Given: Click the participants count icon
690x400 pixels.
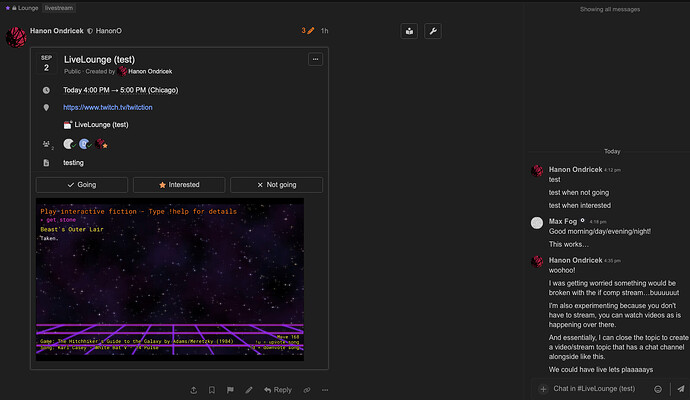Looking at the screenshot, I should tap(47, 144).
